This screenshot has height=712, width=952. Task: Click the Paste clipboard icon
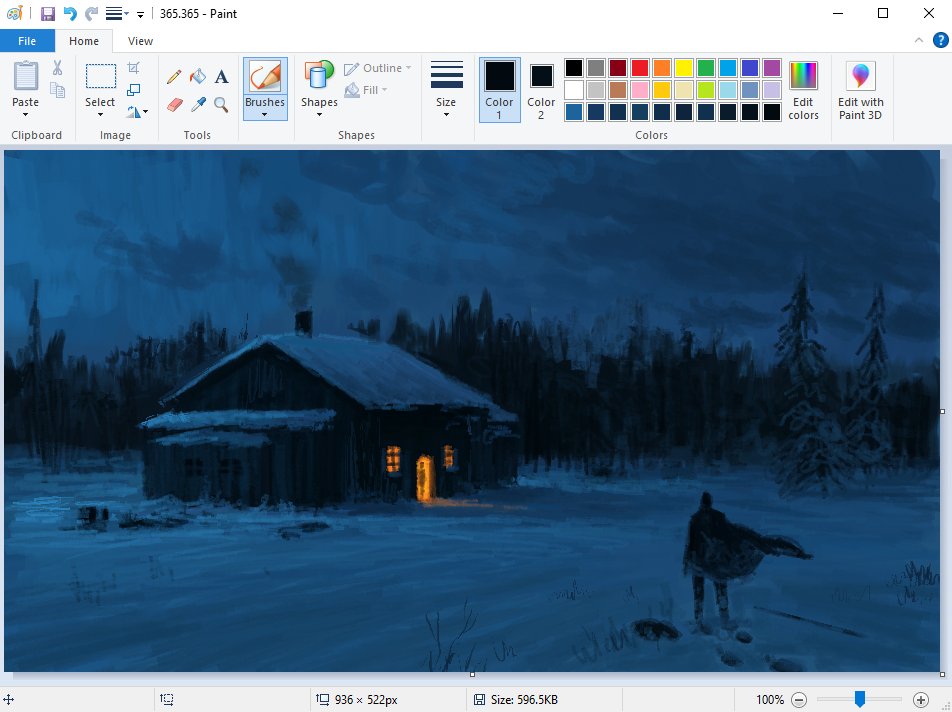(x=26, y=75)
